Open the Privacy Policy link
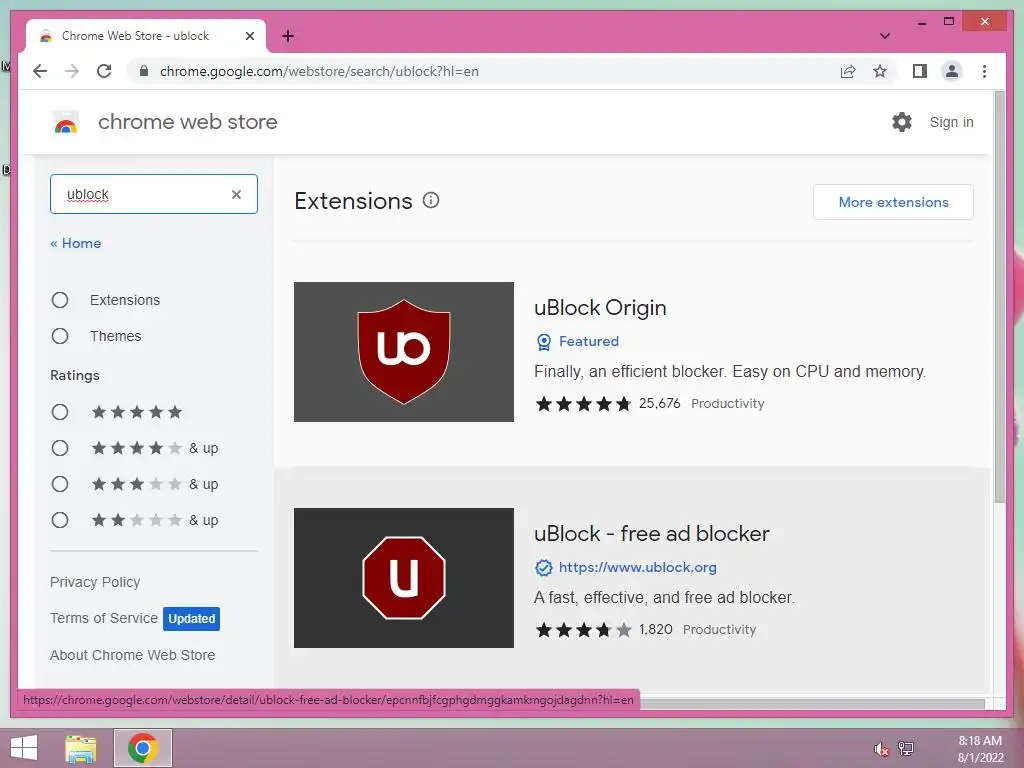Viewport: 1024px width, 768px height. point(95,582)
